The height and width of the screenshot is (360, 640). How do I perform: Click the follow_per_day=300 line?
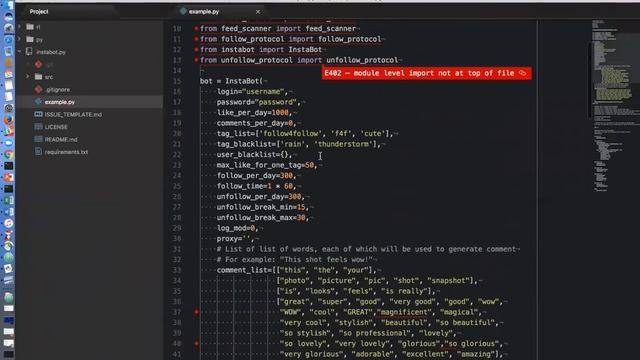tap(257, 176)
